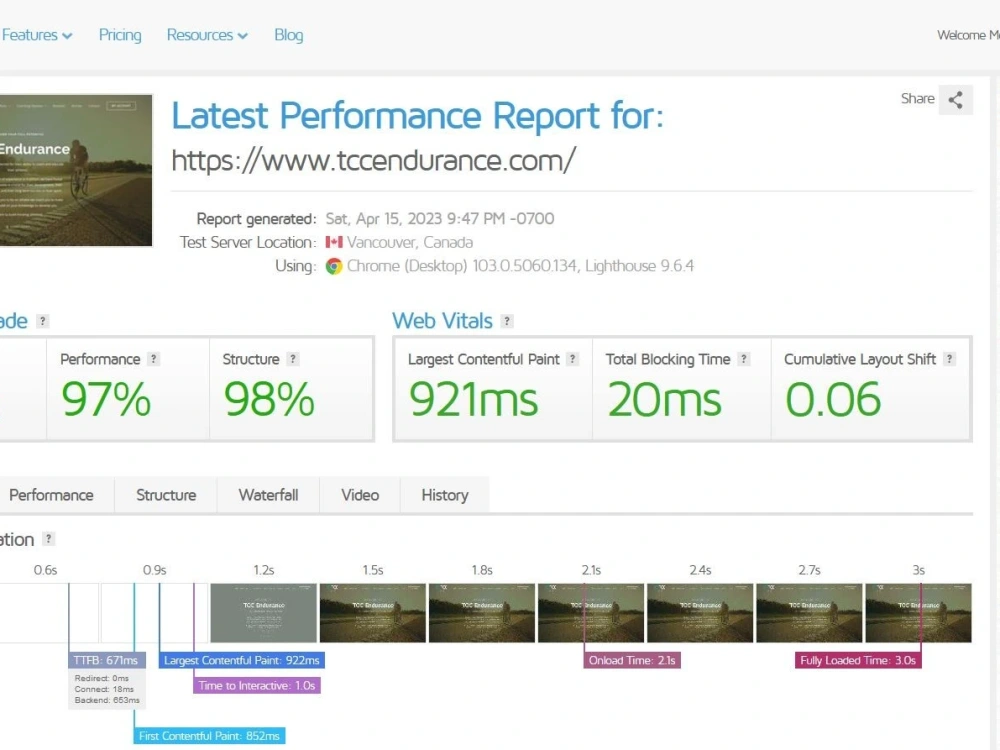Expand the Features dropdown menu
Viewport: 1000px width, 750px height.
click(x=37, y=35)
